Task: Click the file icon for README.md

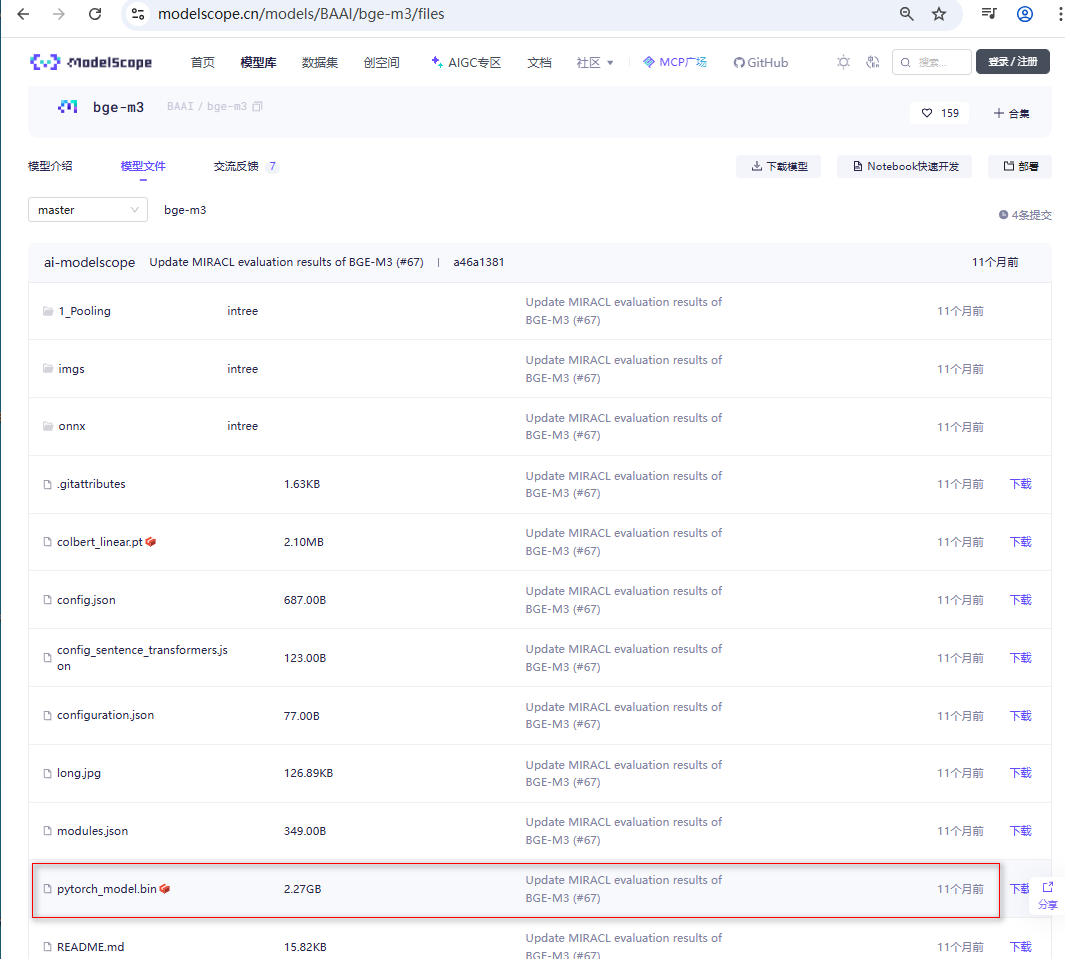Action: click(x=48, y=947)
